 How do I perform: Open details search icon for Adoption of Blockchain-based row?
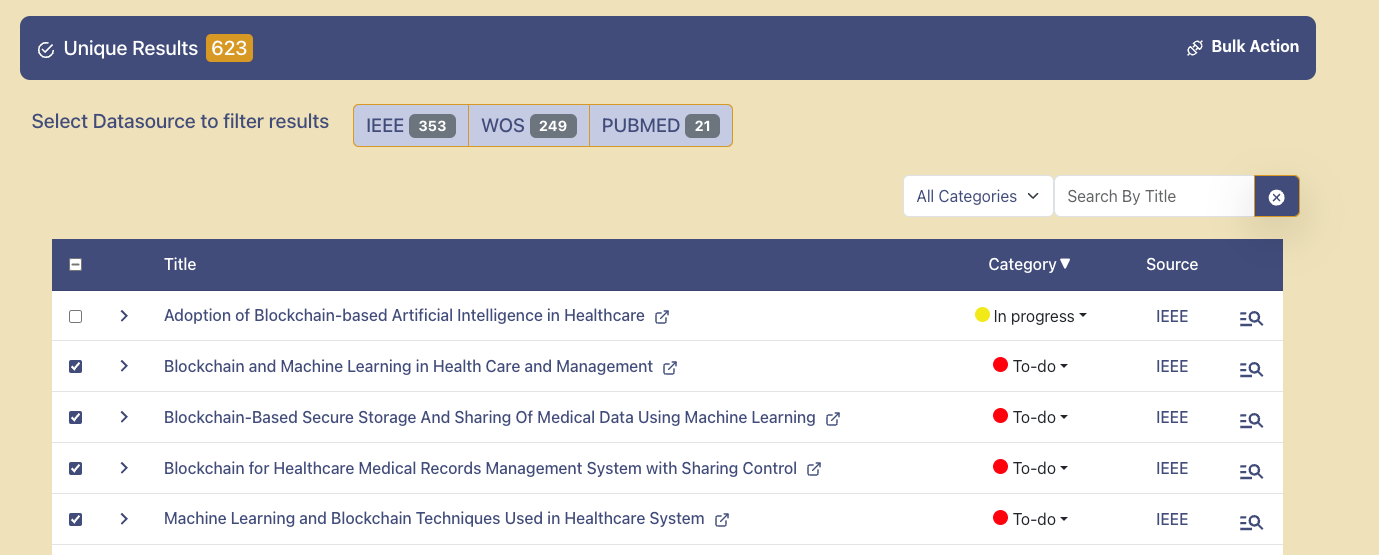coord(1251,318)
